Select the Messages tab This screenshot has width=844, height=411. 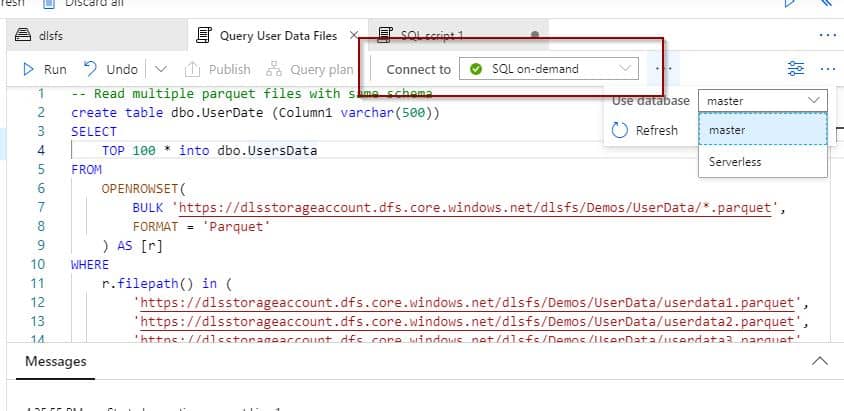(55, 362)
